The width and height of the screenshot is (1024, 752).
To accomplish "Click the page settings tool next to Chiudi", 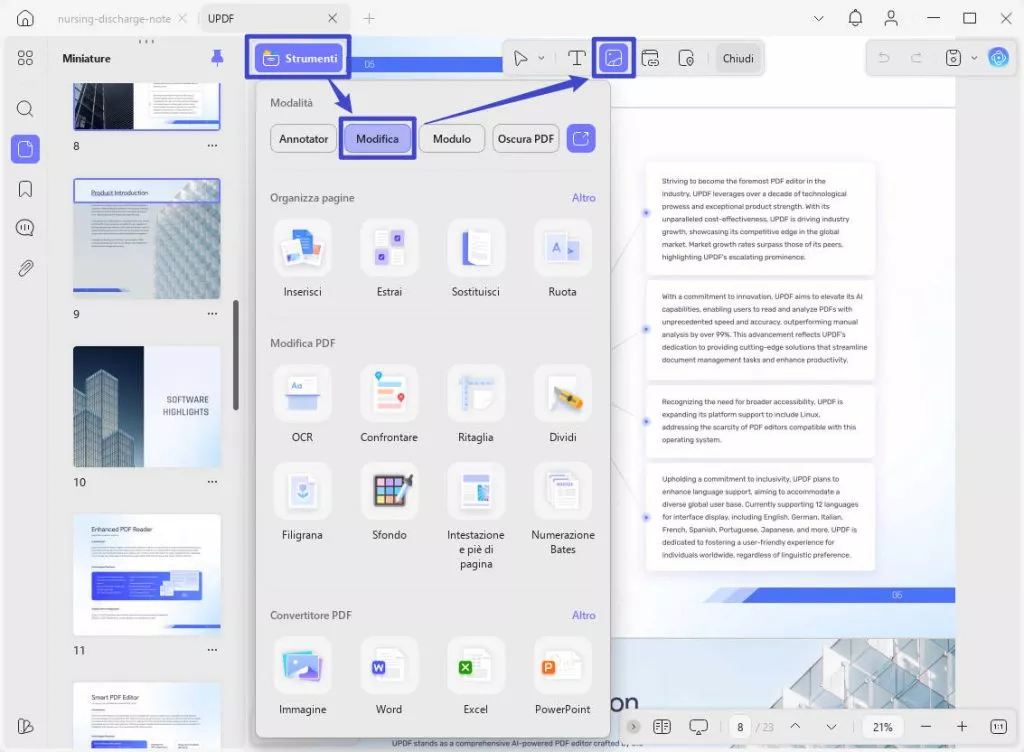I will (686, 58).
